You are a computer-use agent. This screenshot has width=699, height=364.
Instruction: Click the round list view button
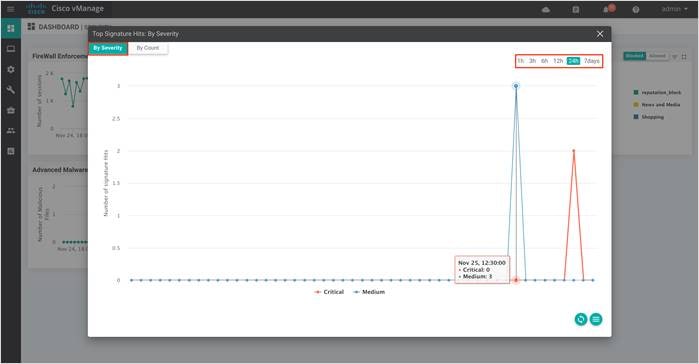[596, 319]
